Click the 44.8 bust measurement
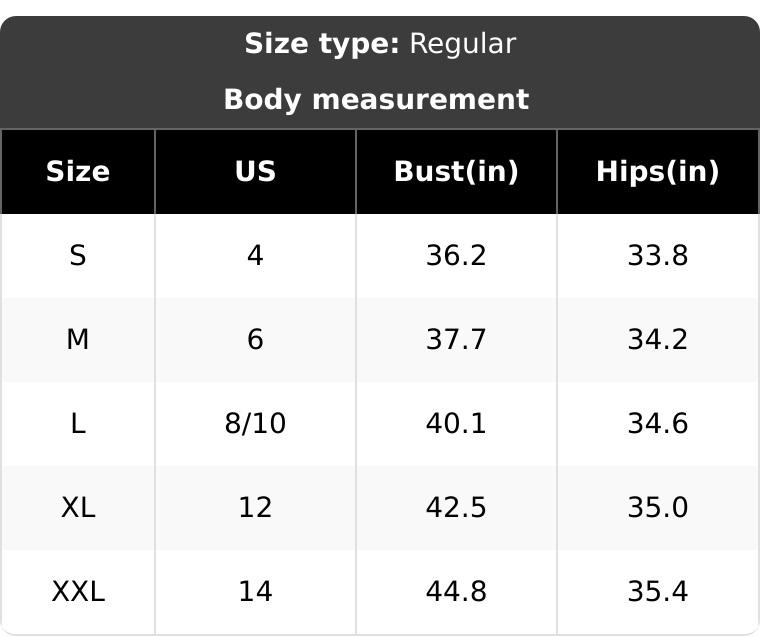This screenshot has width=760, height=636. [456, 592]
